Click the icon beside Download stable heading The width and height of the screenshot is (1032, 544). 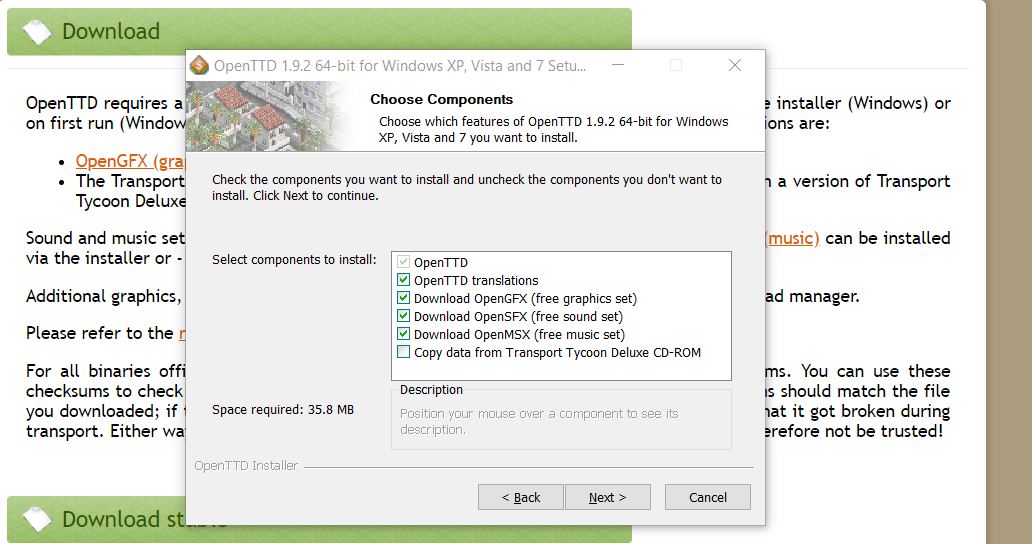click(x=37, y=519)
